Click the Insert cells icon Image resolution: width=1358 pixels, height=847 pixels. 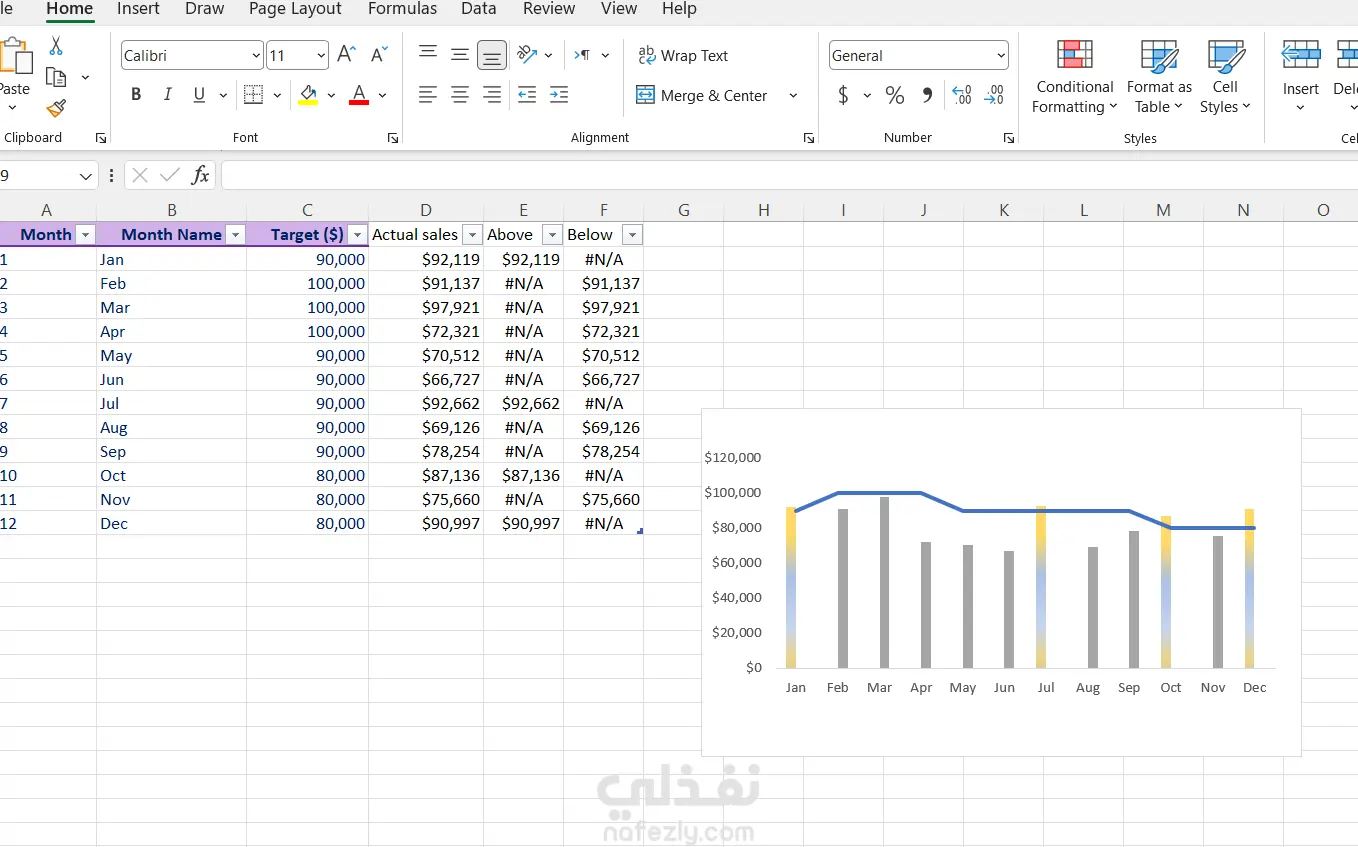tap(1301, 54)
